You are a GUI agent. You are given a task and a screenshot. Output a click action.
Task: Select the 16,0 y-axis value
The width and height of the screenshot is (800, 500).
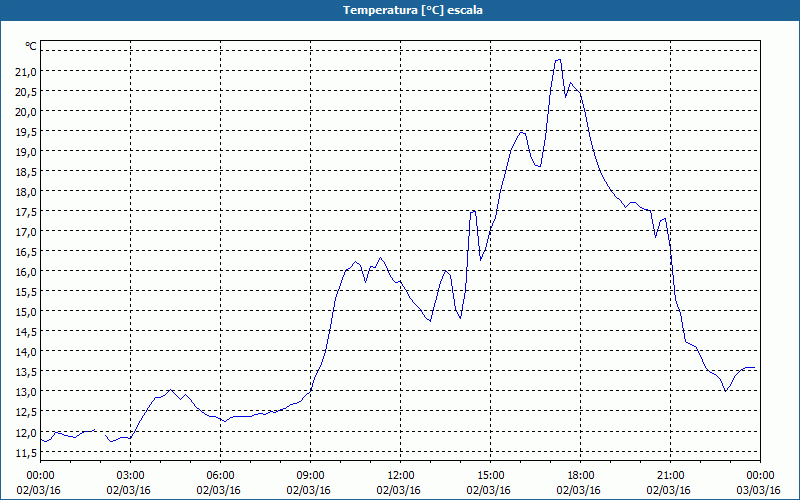point(26,272)
